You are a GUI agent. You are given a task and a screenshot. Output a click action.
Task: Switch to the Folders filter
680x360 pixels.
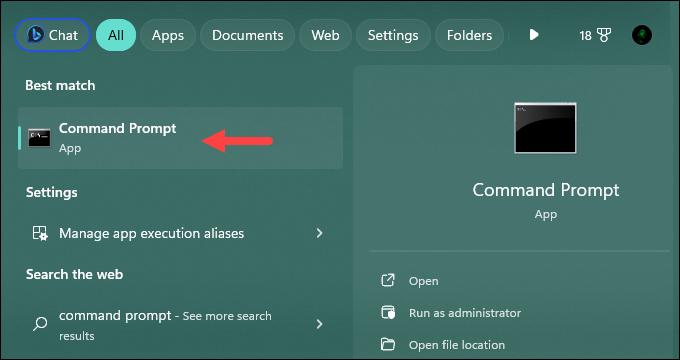[x=469, y=35]
